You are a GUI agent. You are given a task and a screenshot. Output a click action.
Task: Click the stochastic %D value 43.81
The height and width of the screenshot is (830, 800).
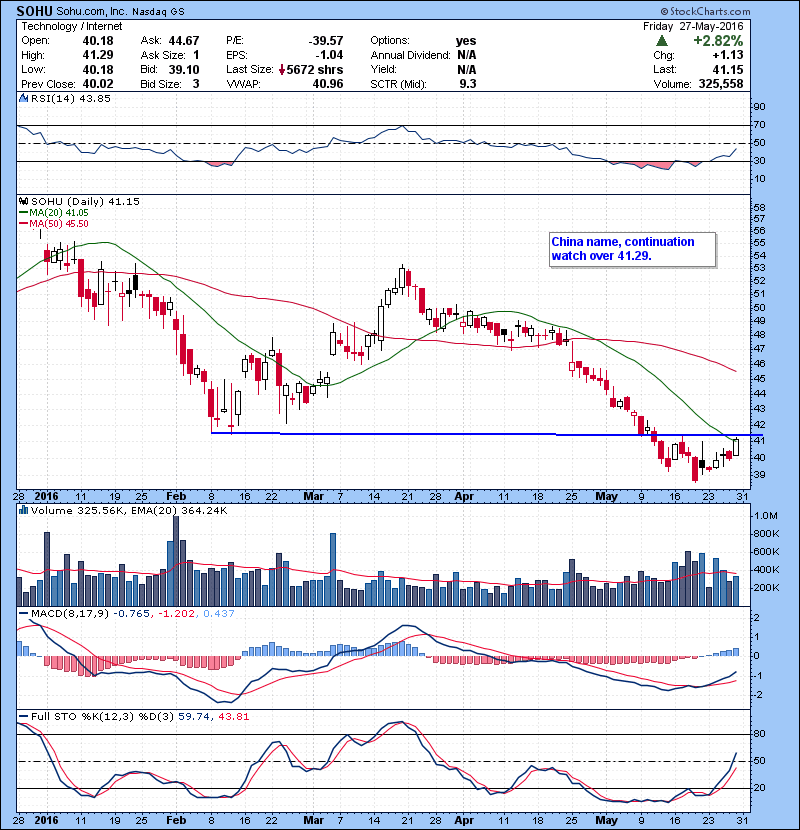233,716
